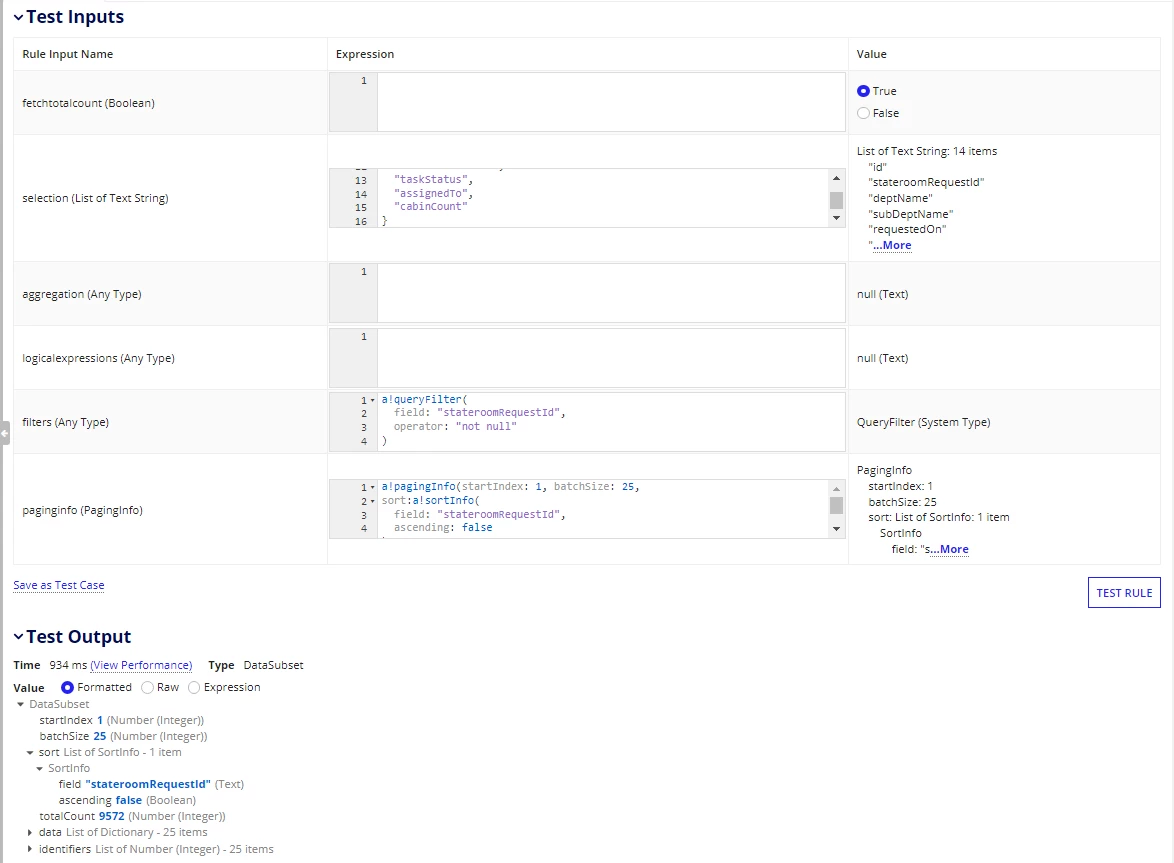Collapse the Test Output section
The height and width of the screenshot is (863, 1174).
(x=19, y=637)
